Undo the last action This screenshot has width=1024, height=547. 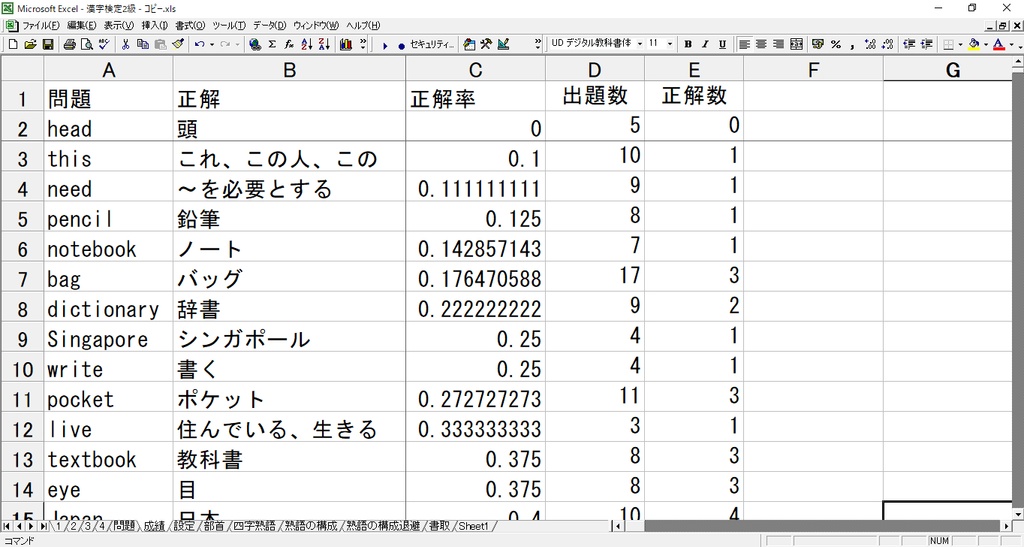(199, 44)
